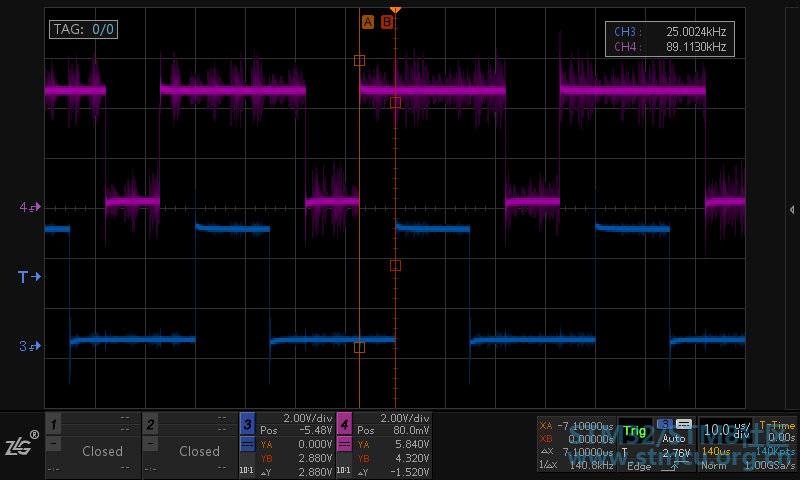This screenshot has height=480, width=800.
Task: Click CH4 89.1130kHz frequency readout
Action: click(670, 47)
